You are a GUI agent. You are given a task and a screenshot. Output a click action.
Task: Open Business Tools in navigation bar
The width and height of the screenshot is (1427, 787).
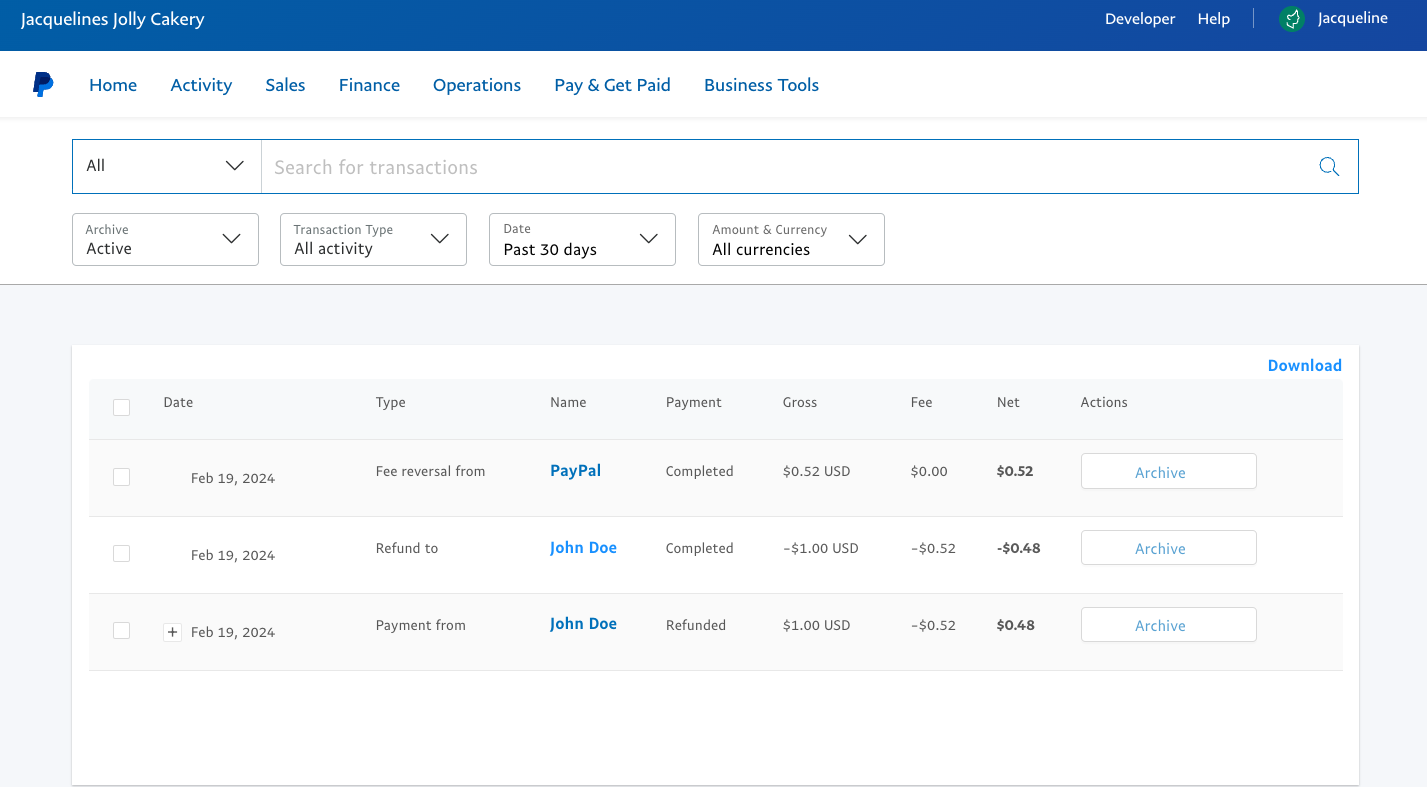(761, 85)
